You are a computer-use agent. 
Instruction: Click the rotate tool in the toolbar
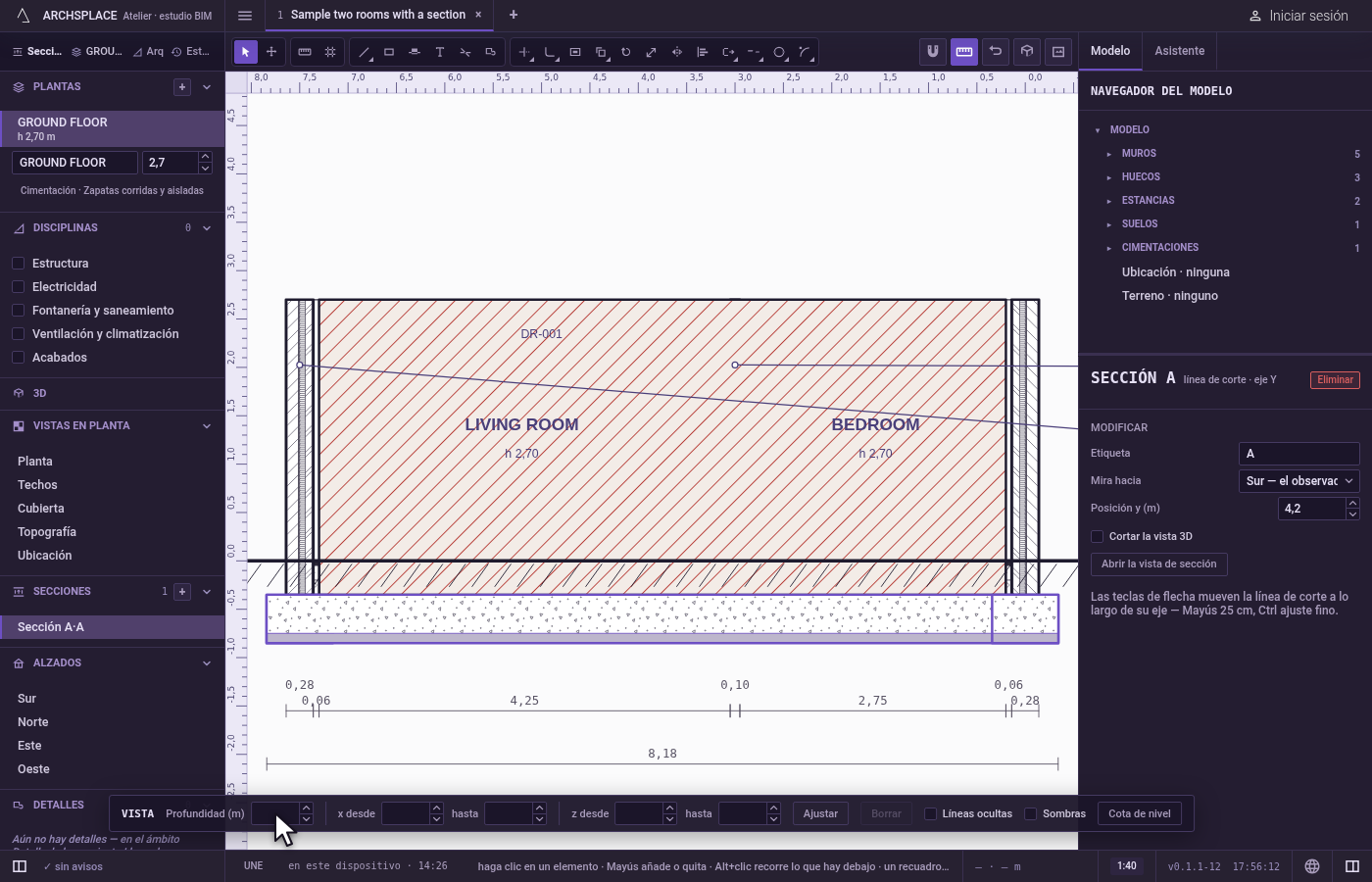pos(626,52)
